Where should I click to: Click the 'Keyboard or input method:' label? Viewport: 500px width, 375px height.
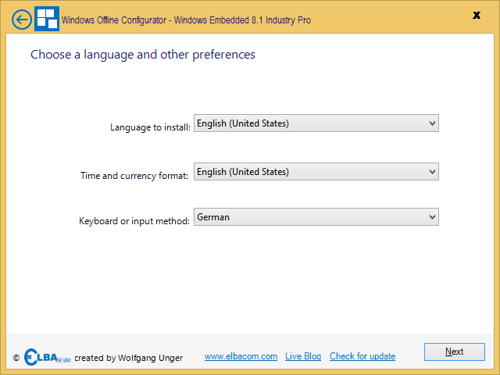[x=134, y=221]
